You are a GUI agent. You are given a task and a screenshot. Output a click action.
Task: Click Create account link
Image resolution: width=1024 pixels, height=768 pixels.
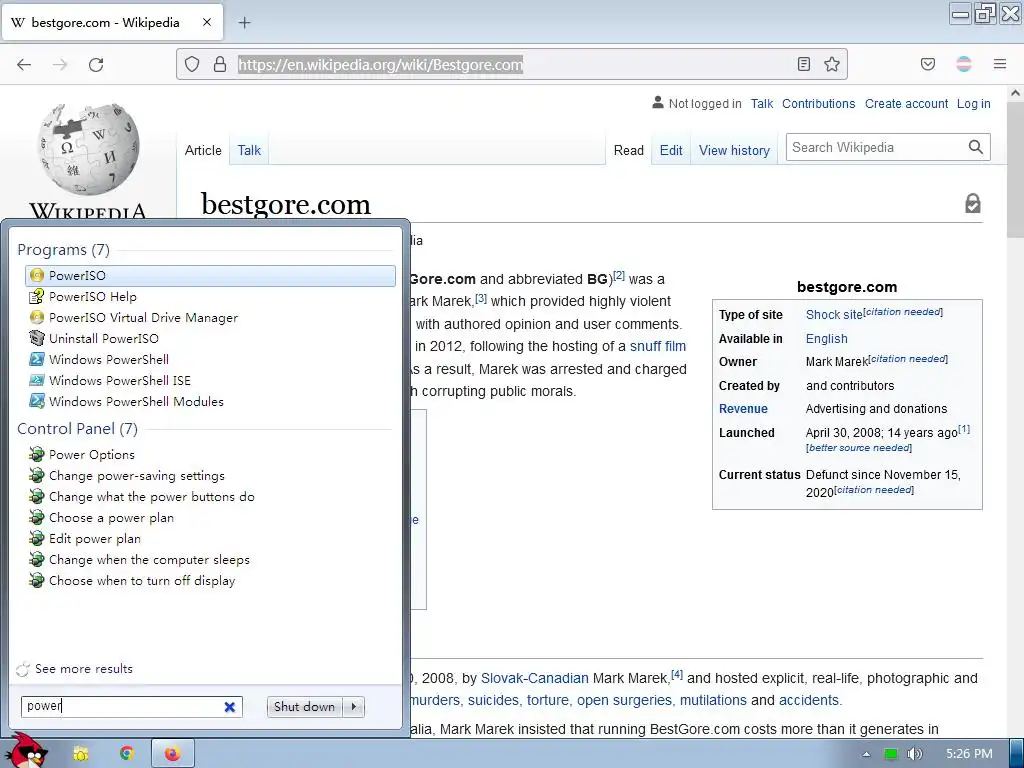click(906, 103)
